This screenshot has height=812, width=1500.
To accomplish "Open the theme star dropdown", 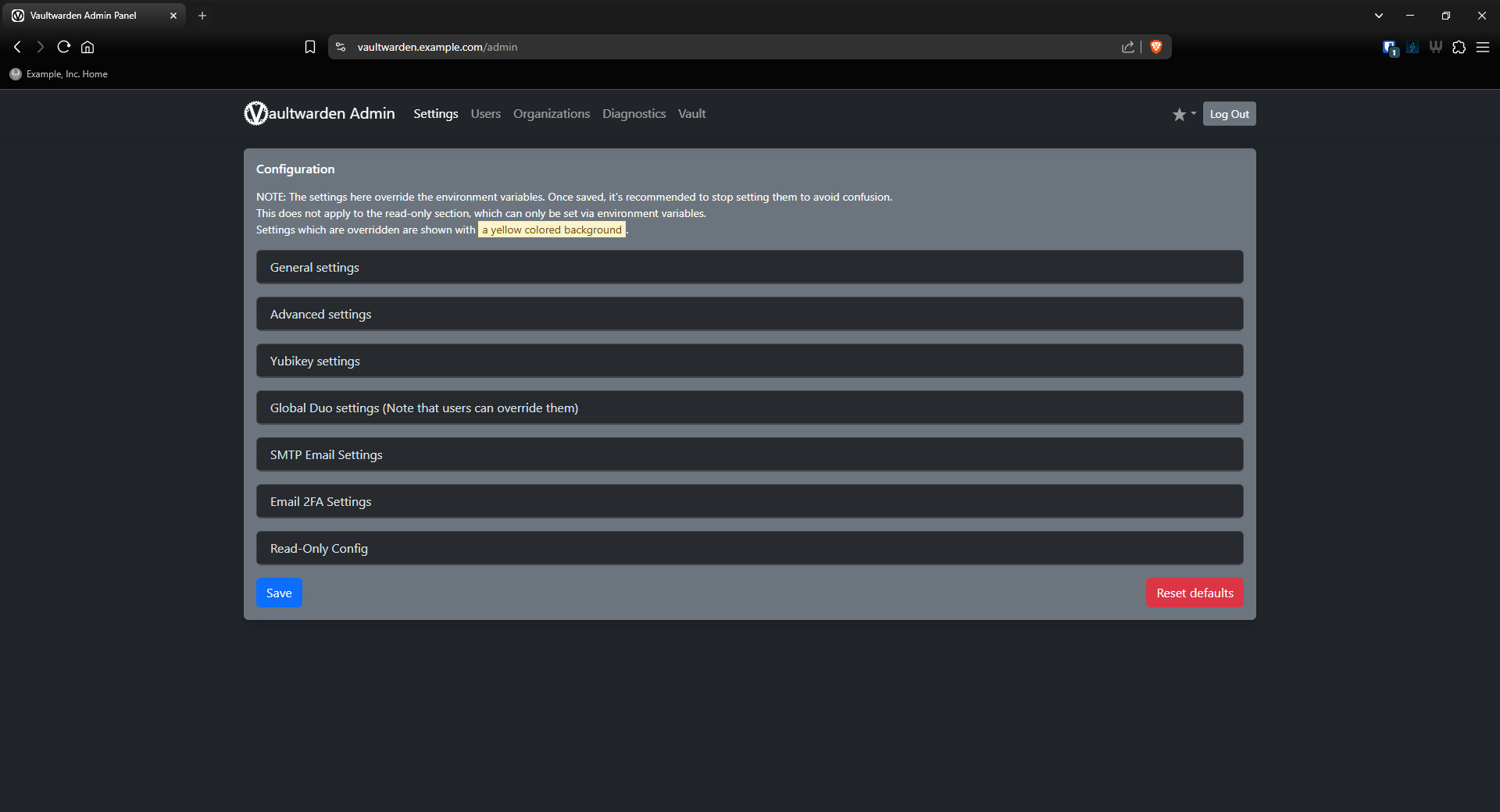I will pyautogui.click(x=1184, y=114).
